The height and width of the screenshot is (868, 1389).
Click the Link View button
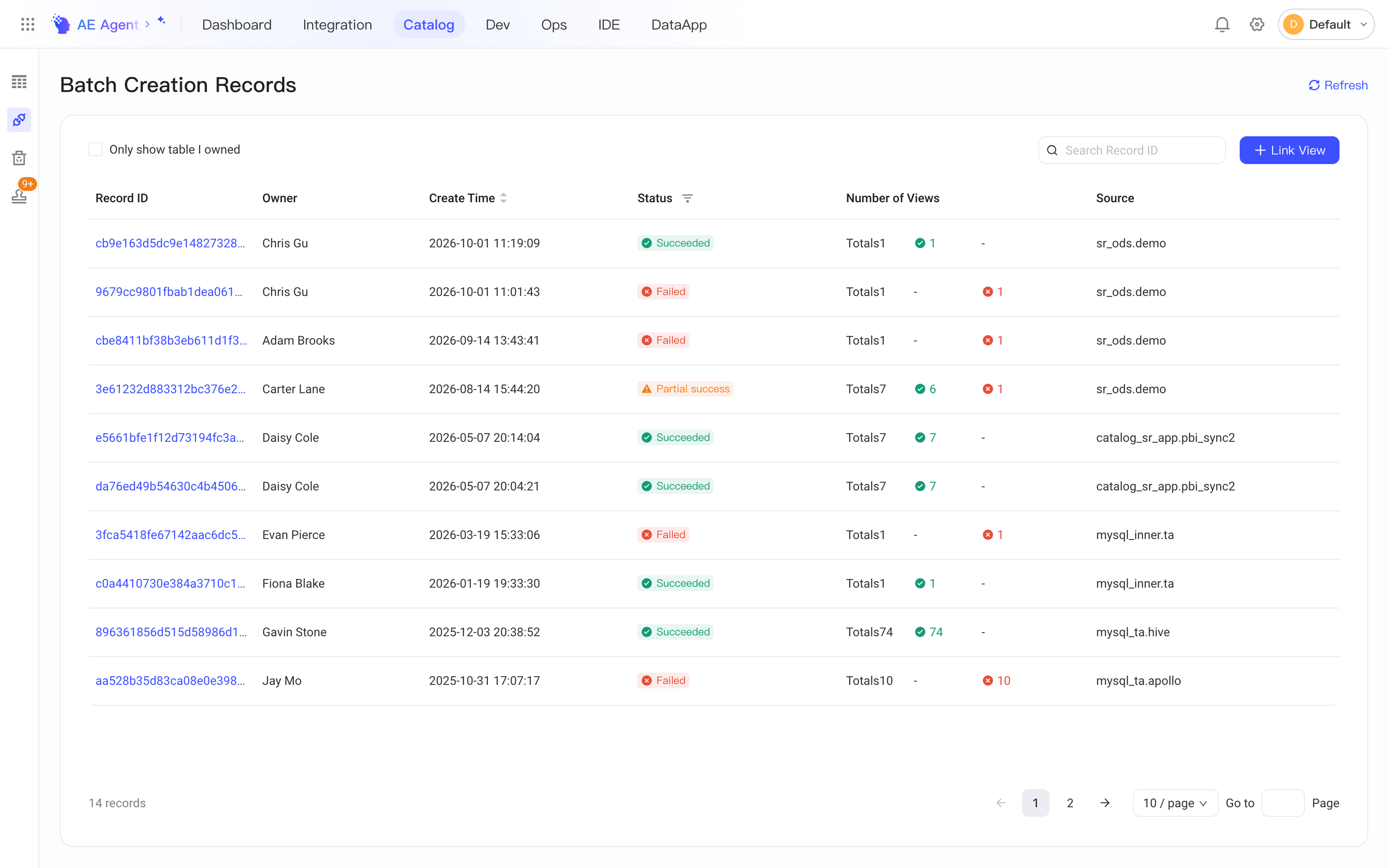coord(1289,150)
